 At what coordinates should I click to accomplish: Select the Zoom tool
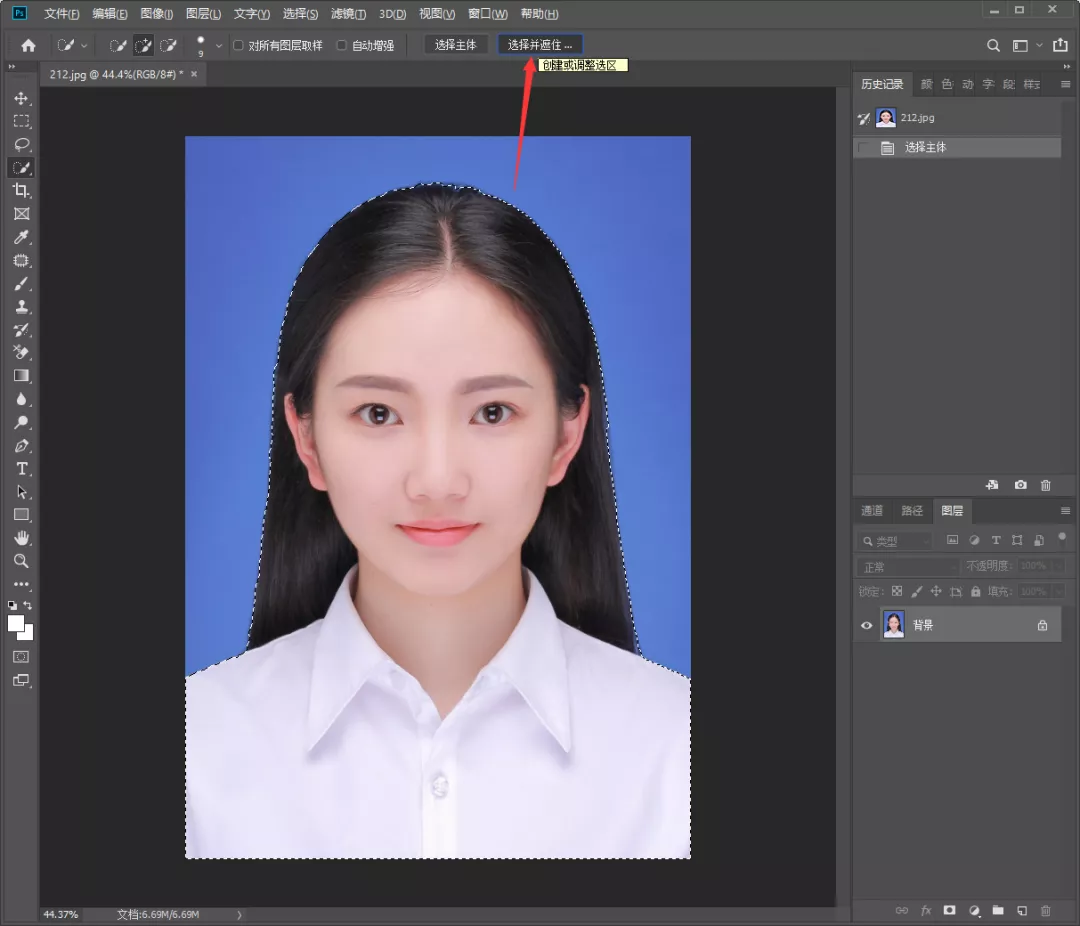(x=21, y=561)
